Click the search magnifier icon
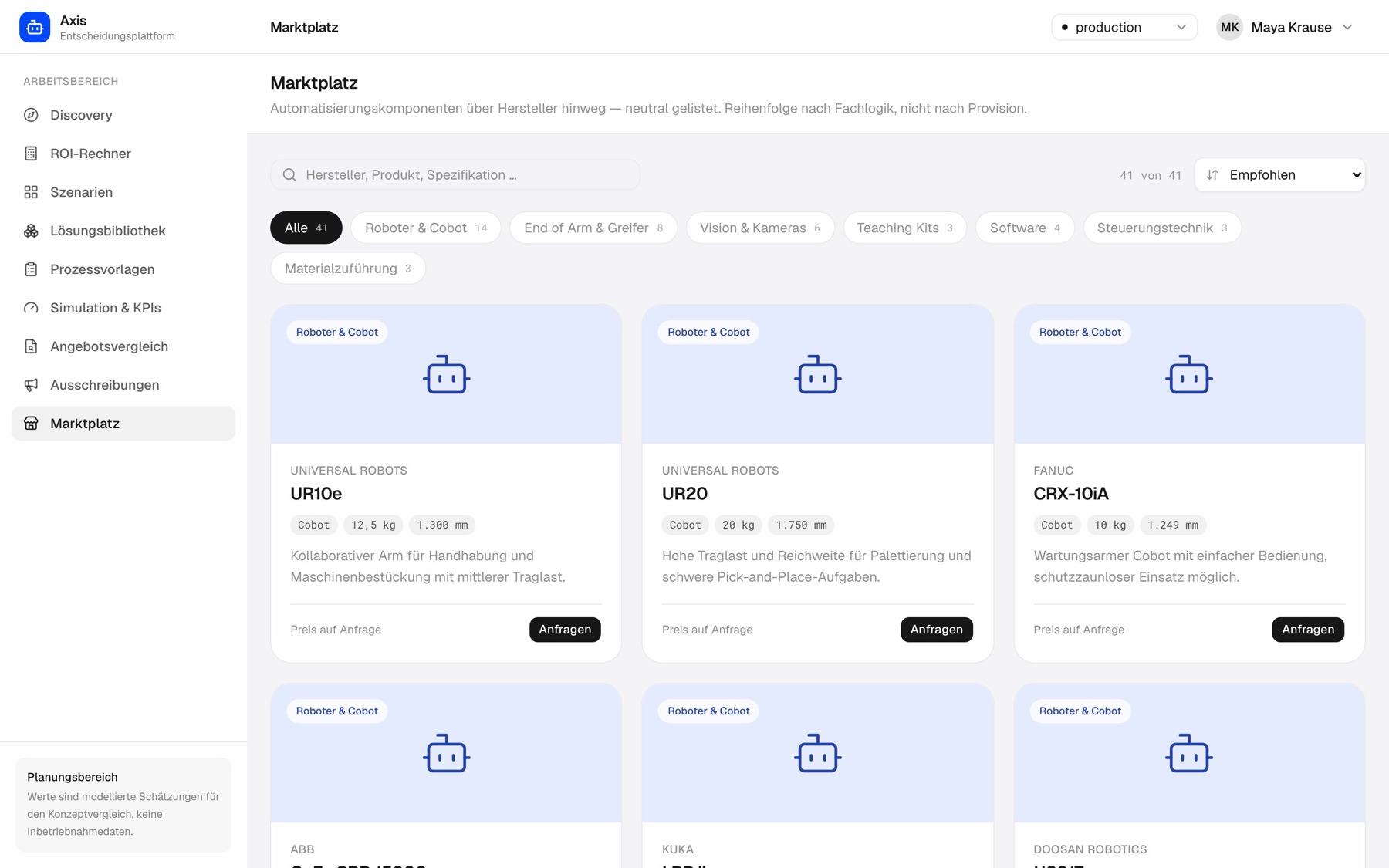 click(289, 175)
